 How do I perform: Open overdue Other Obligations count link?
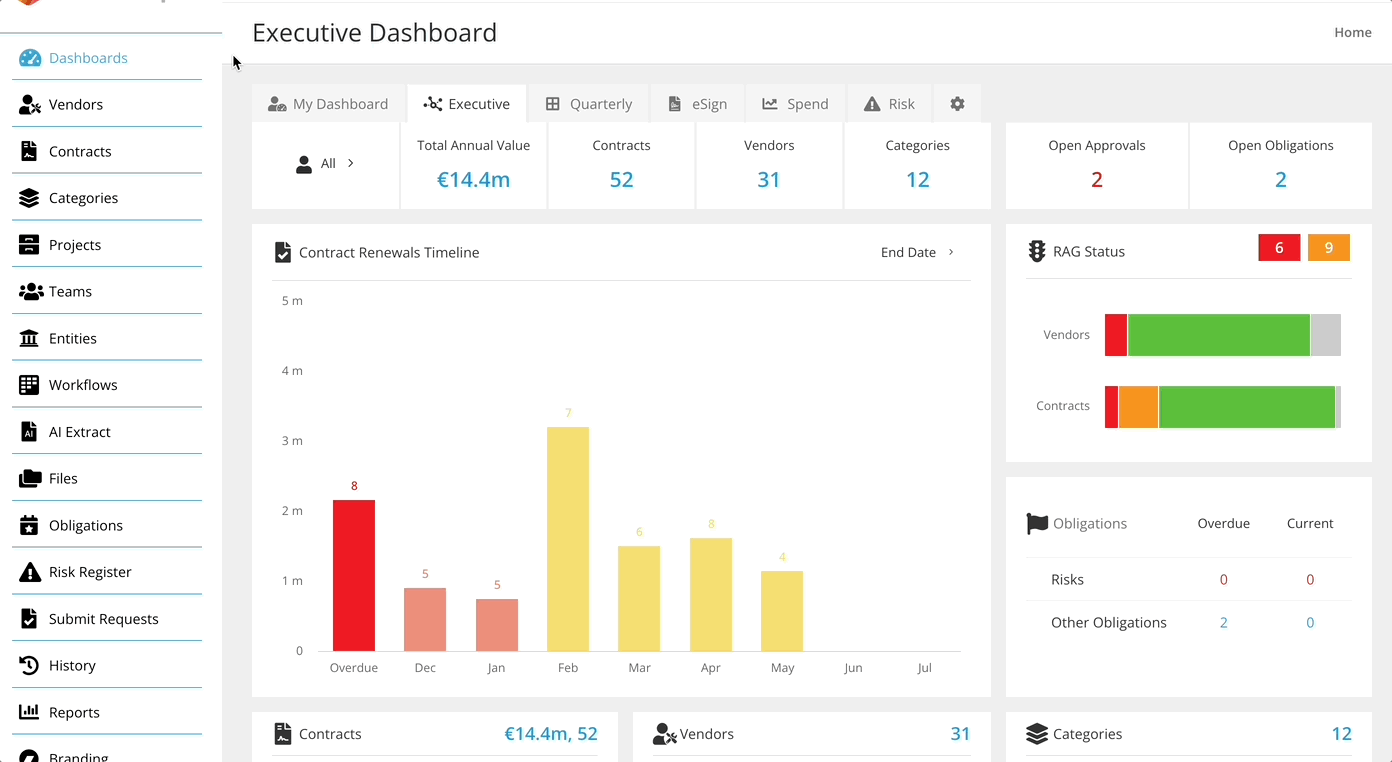pos(1223,622)
